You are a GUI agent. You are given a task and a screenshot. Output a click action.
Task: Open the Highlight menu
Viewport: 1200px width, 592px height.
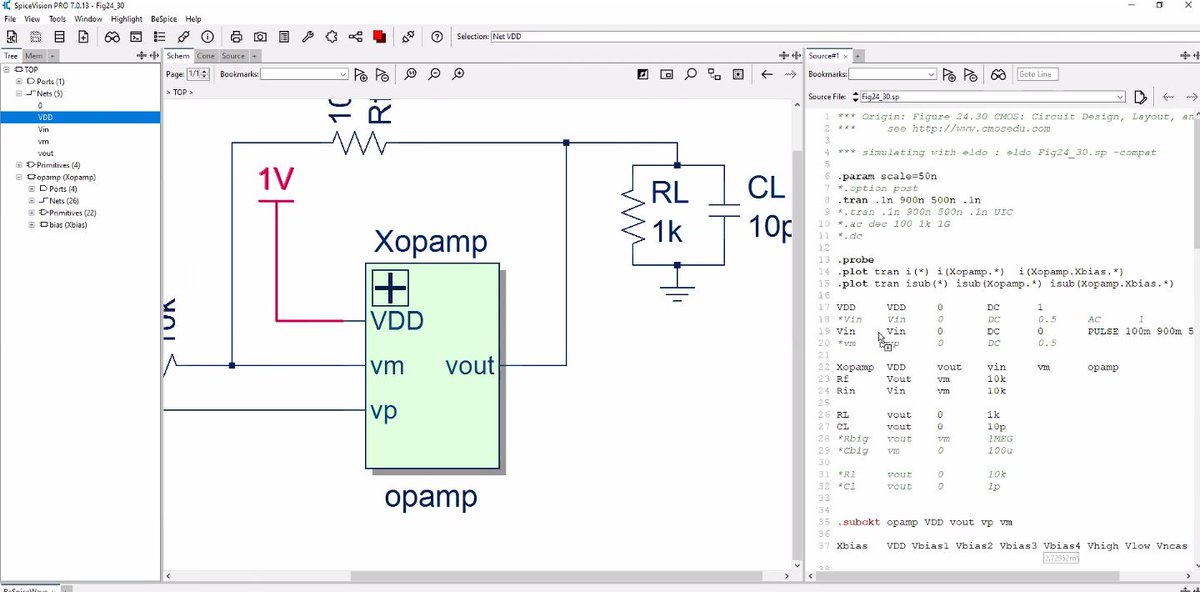[126, 19]
